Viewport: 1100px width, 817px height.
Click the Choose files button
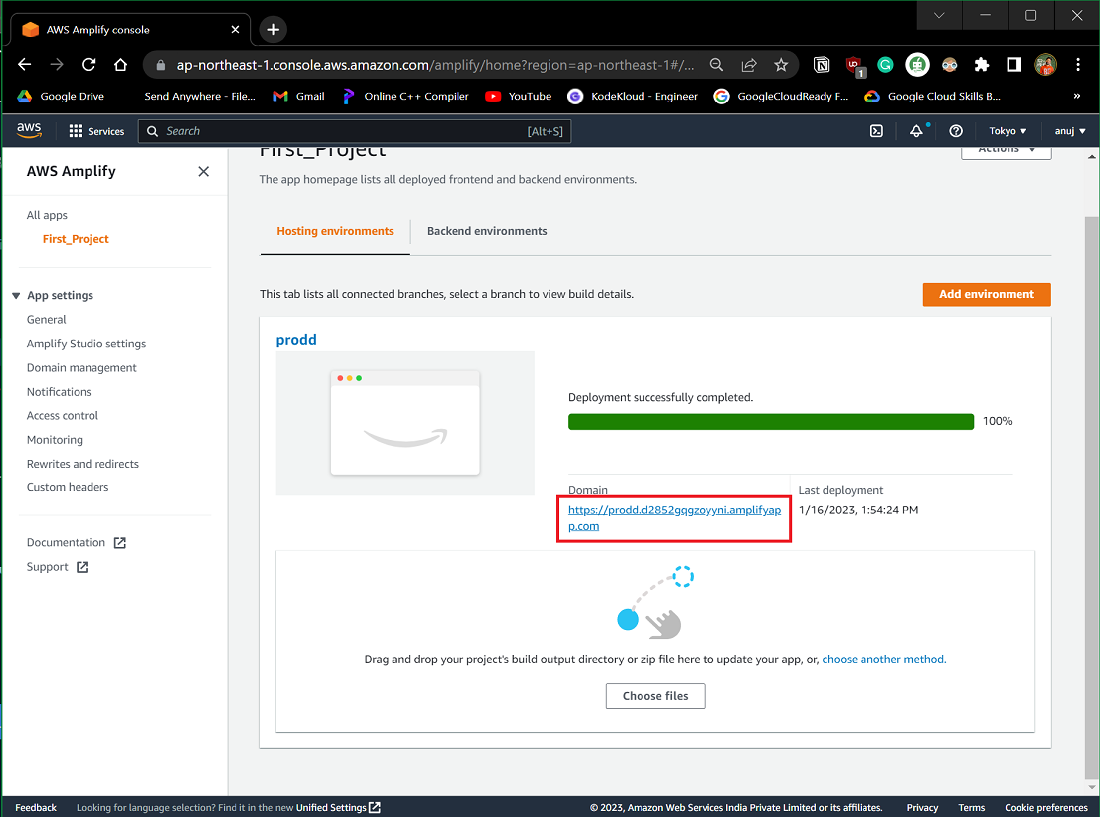(655, 696)
